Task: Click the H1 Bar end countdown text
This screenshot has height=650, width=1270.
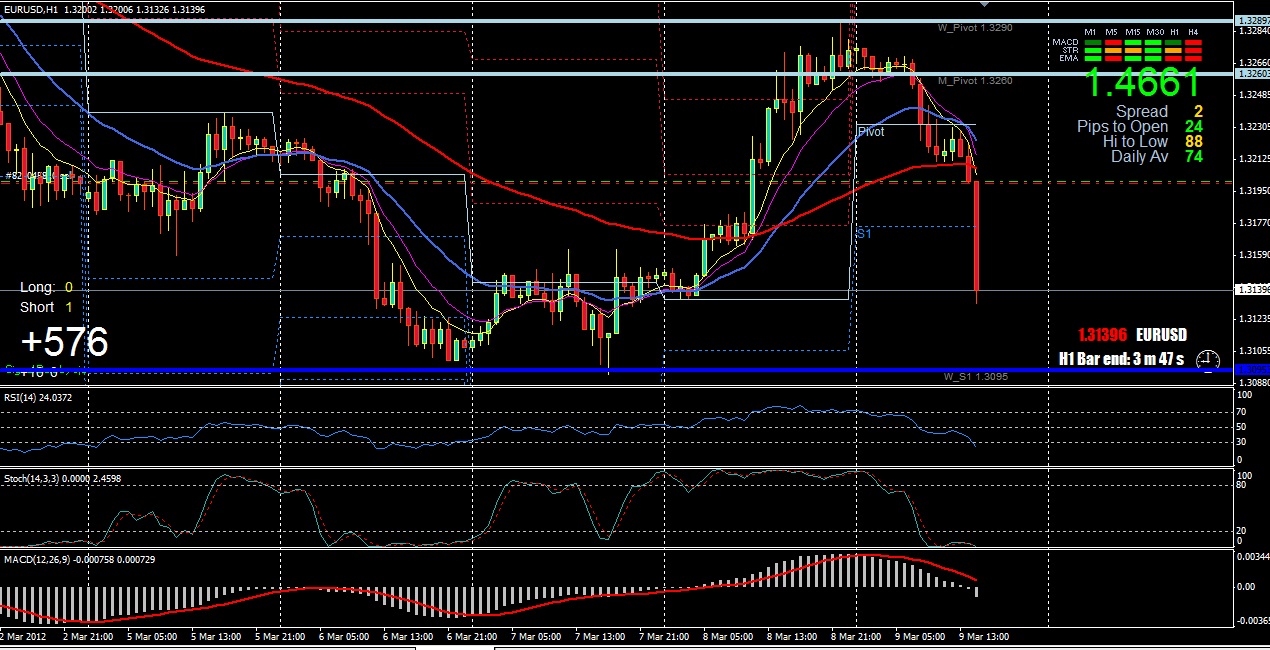Action: coord(1122,358)
